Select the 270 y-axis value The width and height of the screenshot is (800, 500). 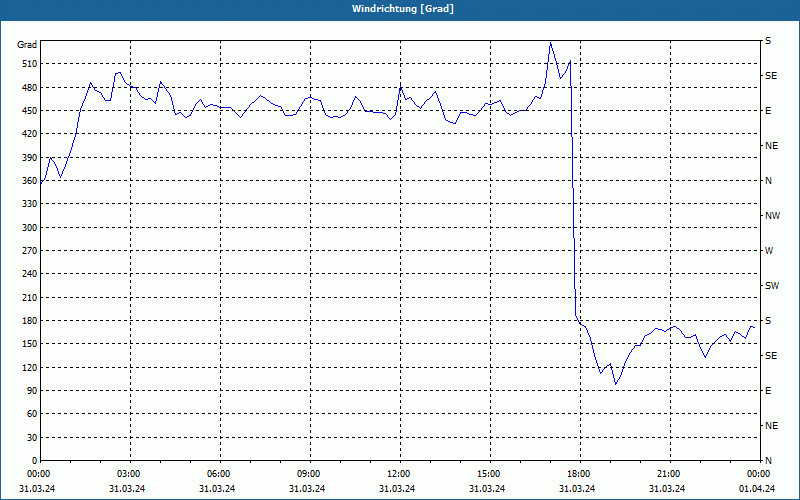coord(29,251)
